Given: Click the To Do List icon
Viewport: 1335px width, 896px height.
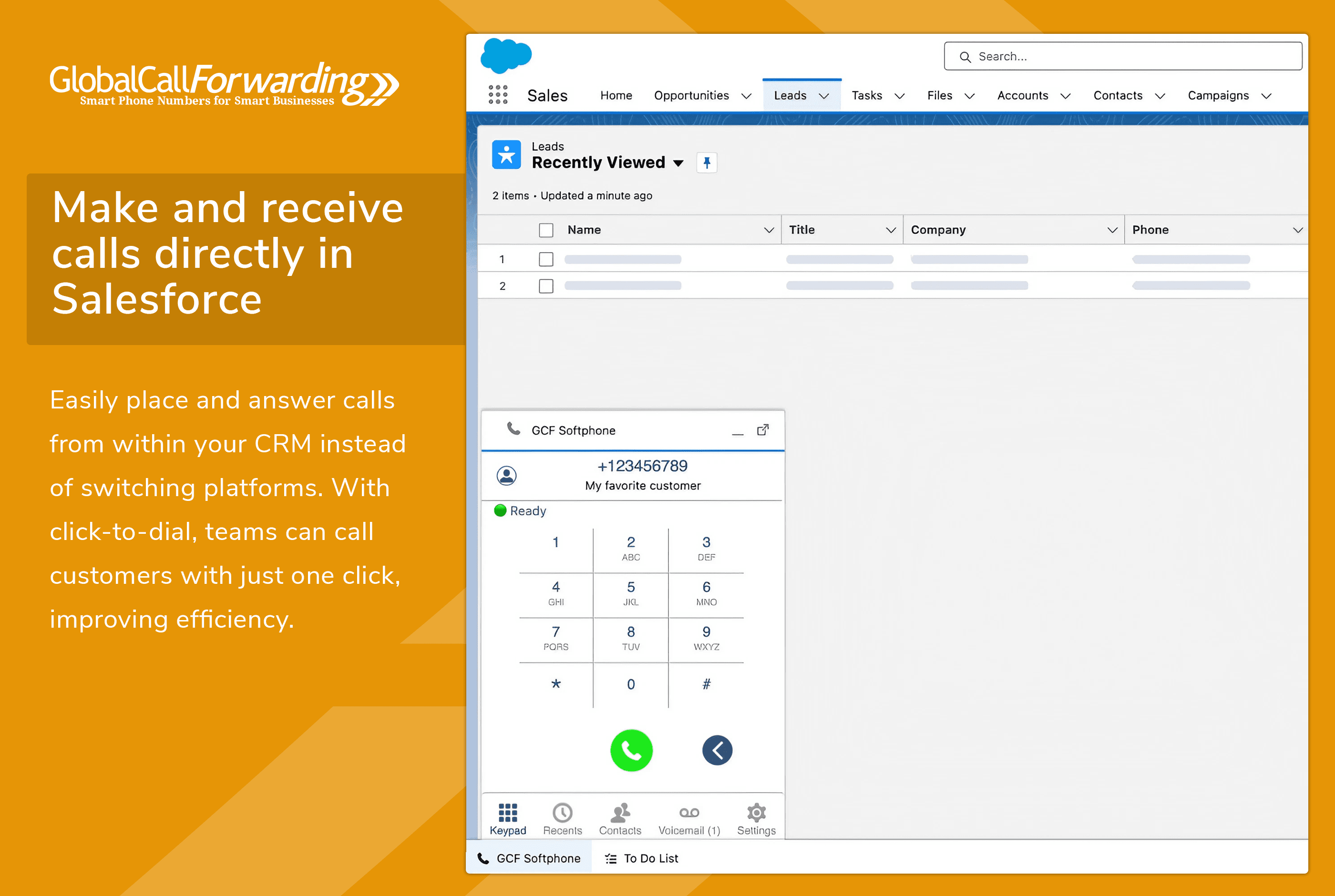Looking at the screenshot, I should tap(611, 858).
